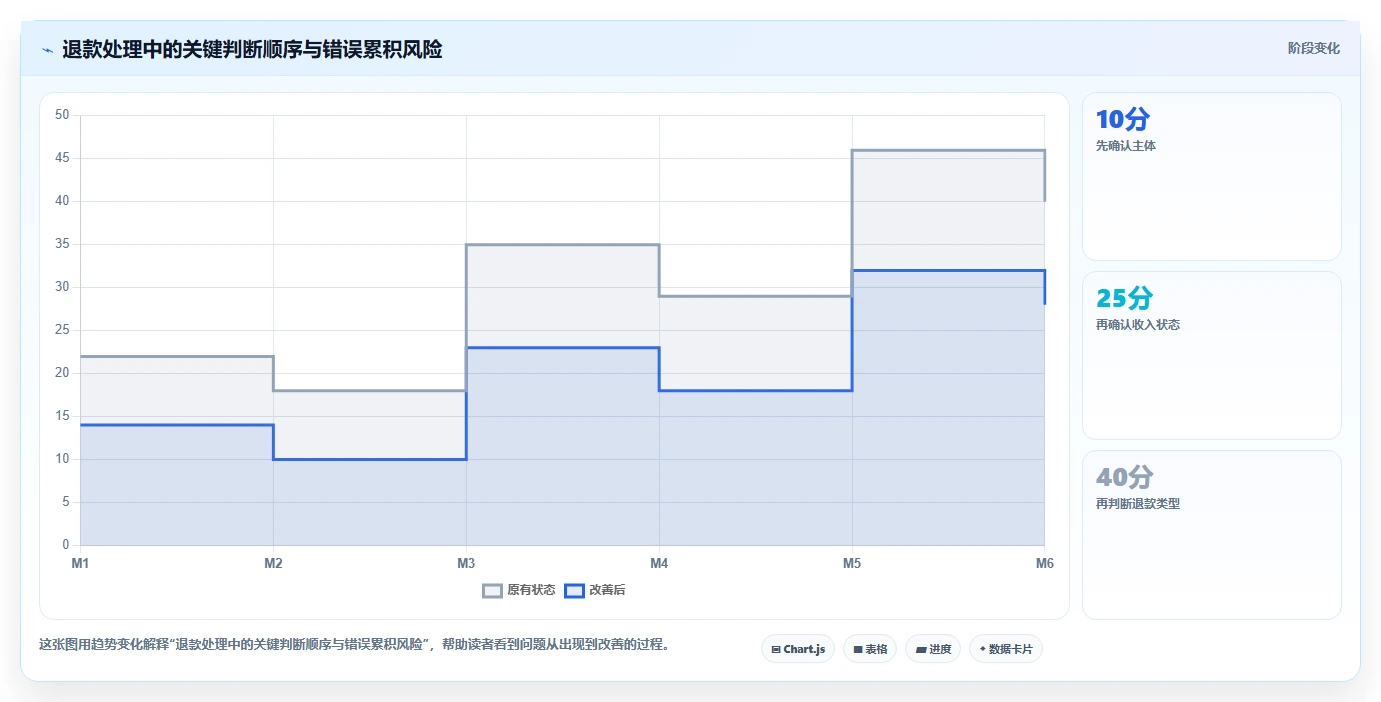
Task: Select the 进度 tag chip
Action: 933,649
